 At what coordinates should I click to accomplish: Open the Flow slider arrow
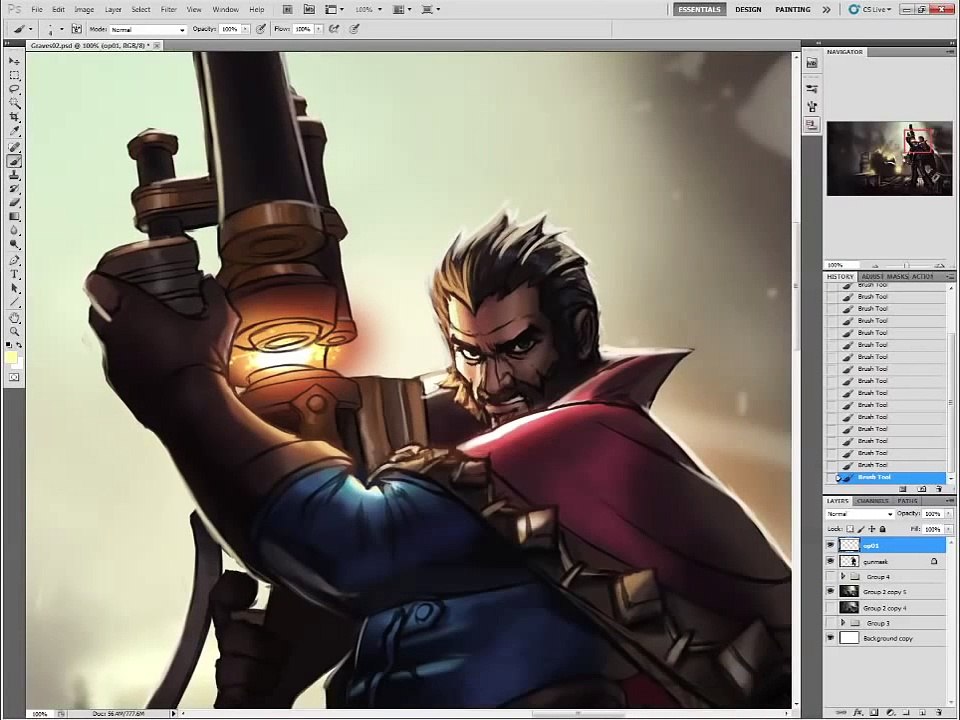[318, 29]
